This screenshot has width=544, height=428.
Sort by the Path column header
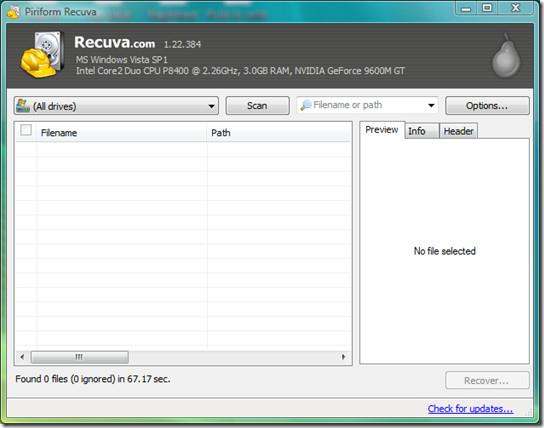[279, 132]
